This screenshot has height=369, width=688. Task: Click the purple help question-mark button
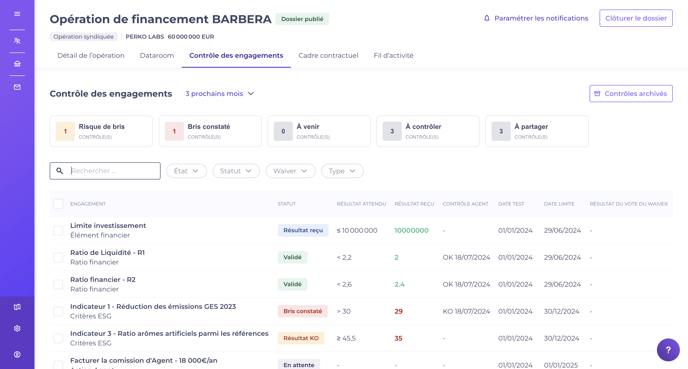[x=668, y=350]
